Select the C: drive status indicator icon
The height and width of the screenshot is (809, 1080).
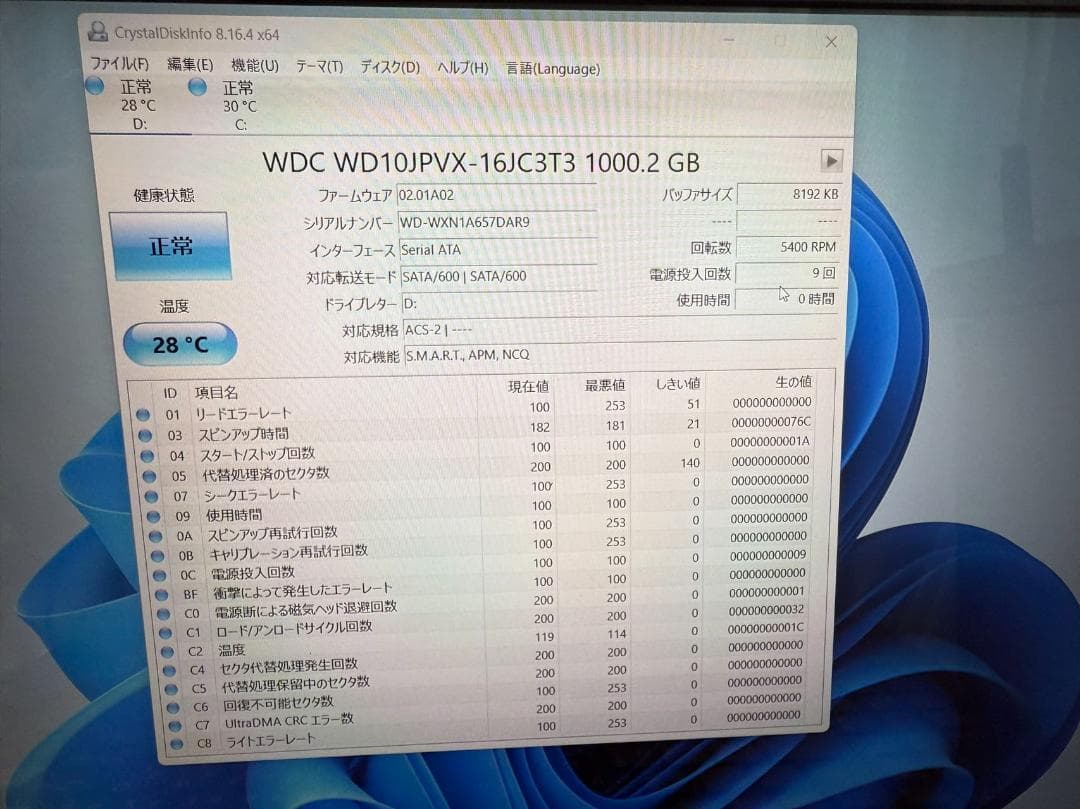tap(197, 87)
